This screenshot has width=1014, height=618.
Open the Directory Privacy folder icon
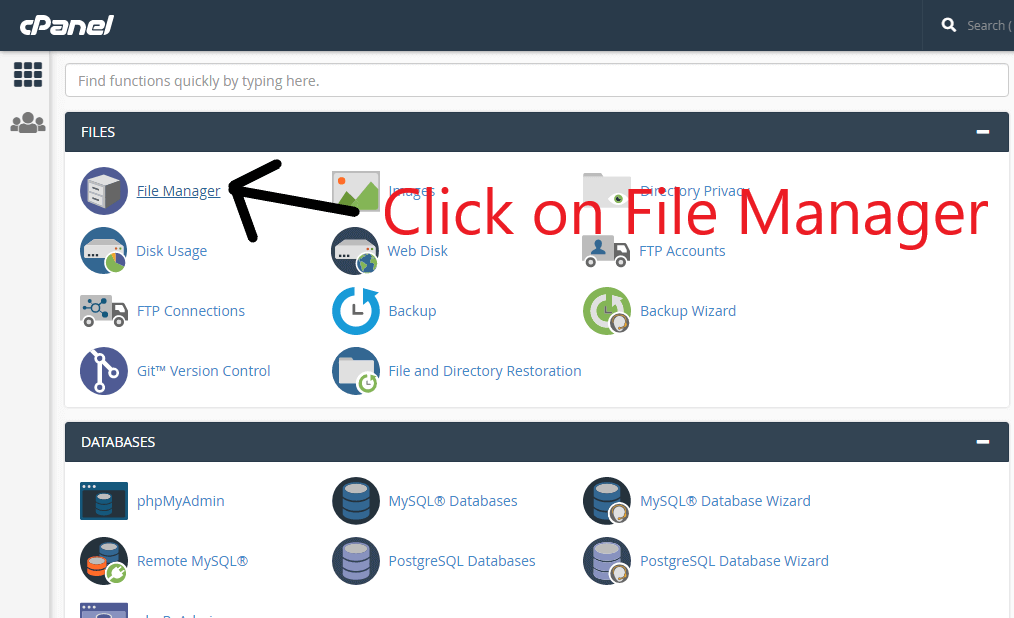pyautogui.click(x=607, y=191)
